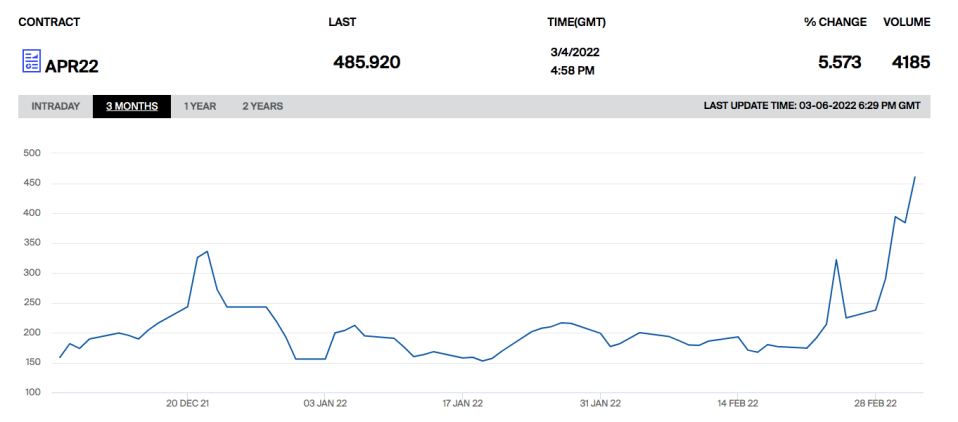958x422 pixels.
Task: Select the last price value 485.920
Action: (366, 63)
